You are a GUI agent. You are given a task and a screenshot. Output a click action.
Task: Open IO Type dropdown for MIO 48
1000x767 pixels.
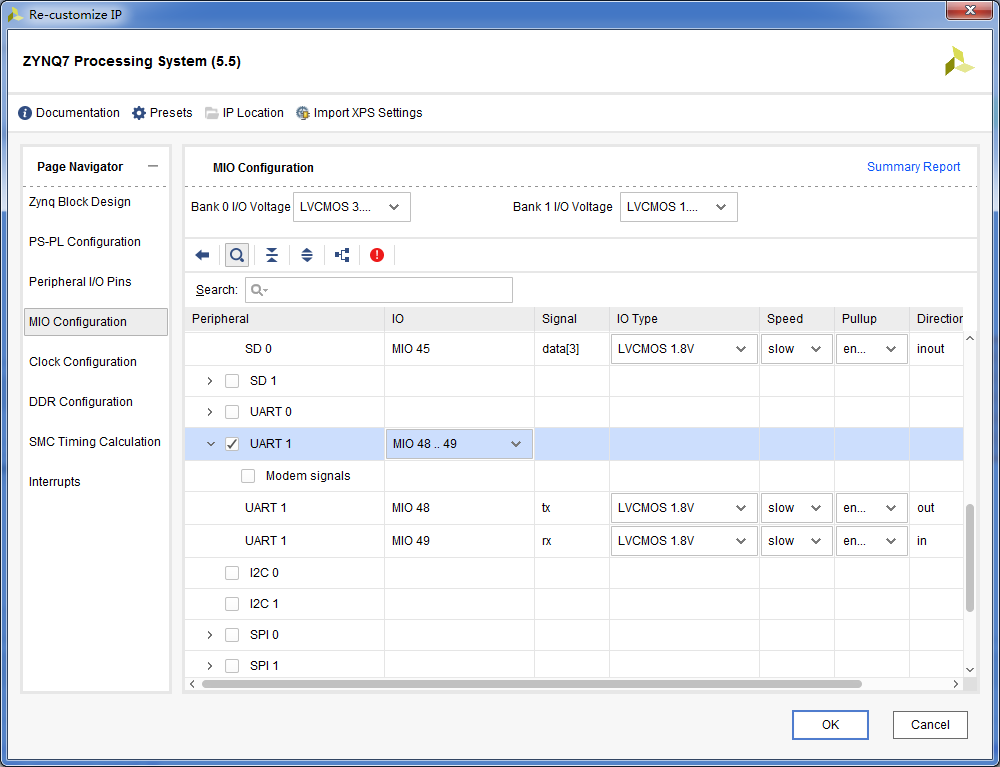(x=684, y=508)
